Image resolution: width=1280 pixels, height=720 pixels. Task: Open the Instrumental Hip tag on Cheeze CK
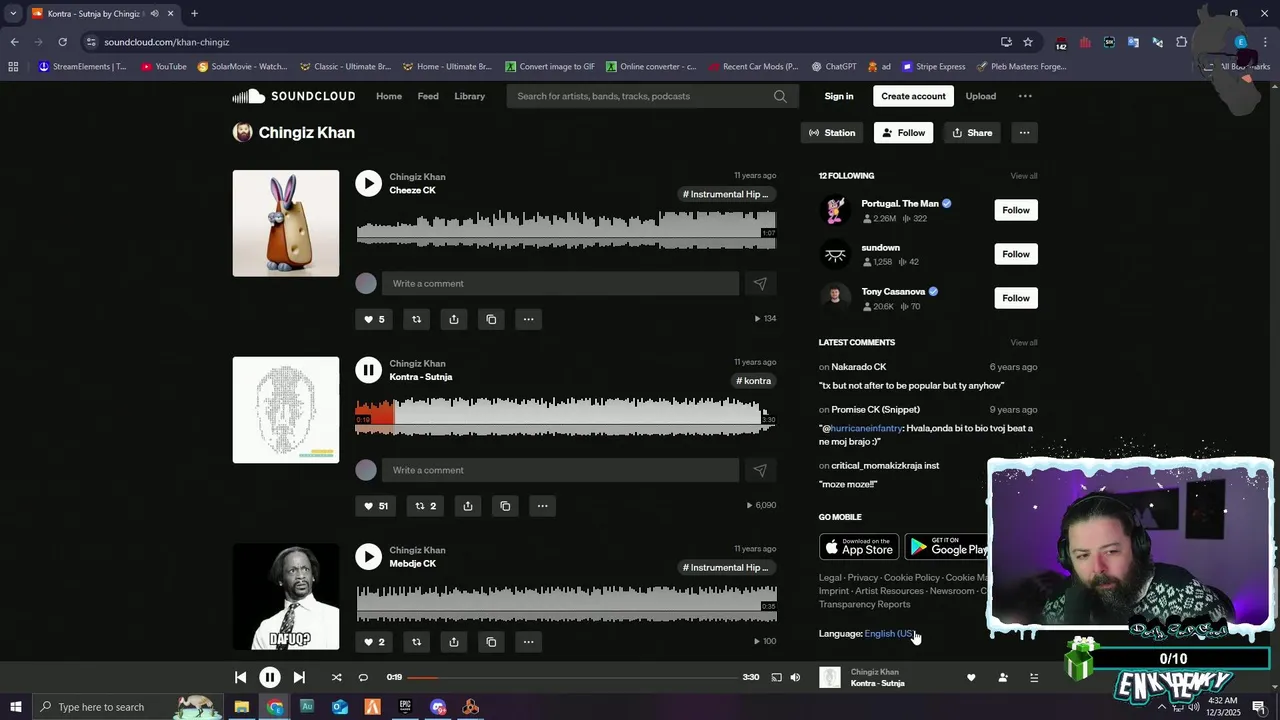726,194
